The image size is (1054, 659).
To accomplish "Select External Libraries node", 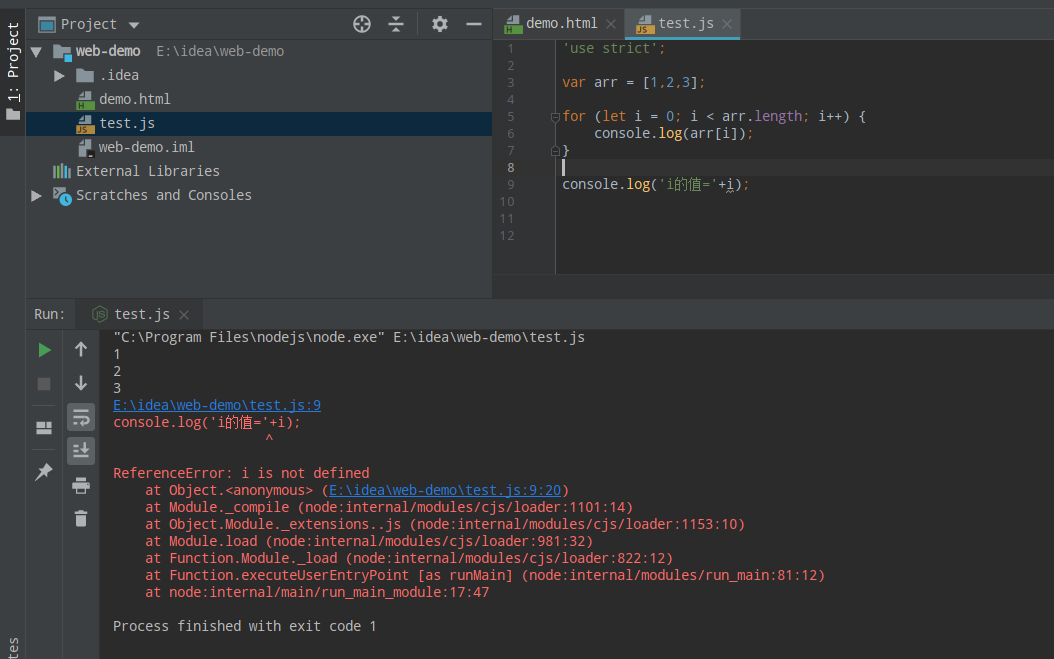I will pyautogui.click(x=148, y=171).
